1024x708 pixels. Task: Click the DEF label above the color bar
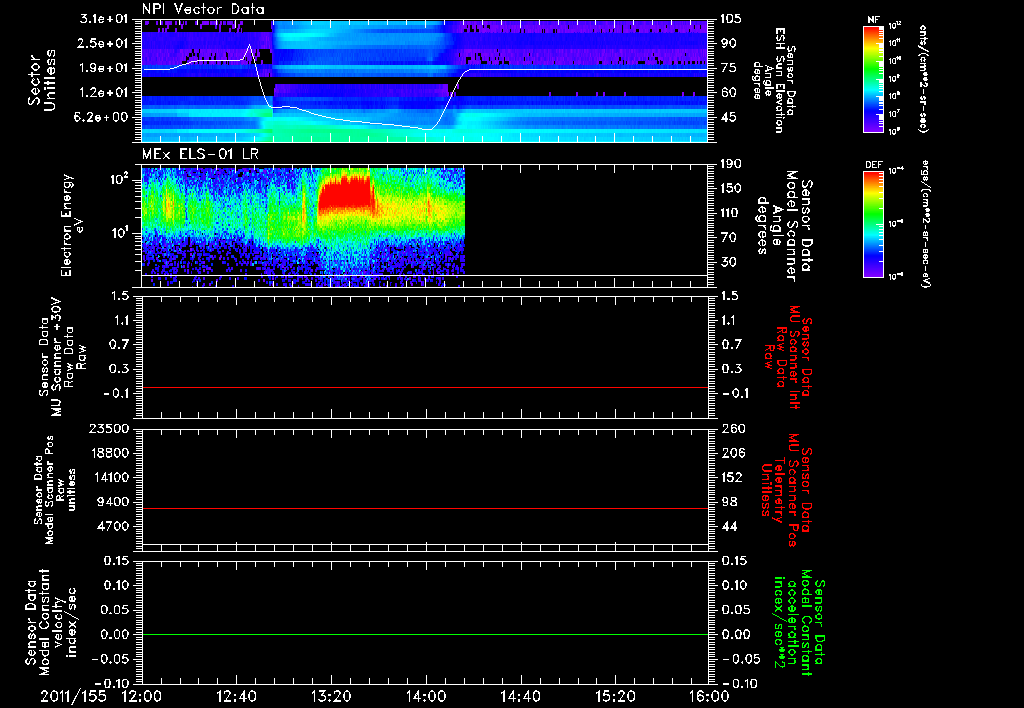tap(873, 165)
